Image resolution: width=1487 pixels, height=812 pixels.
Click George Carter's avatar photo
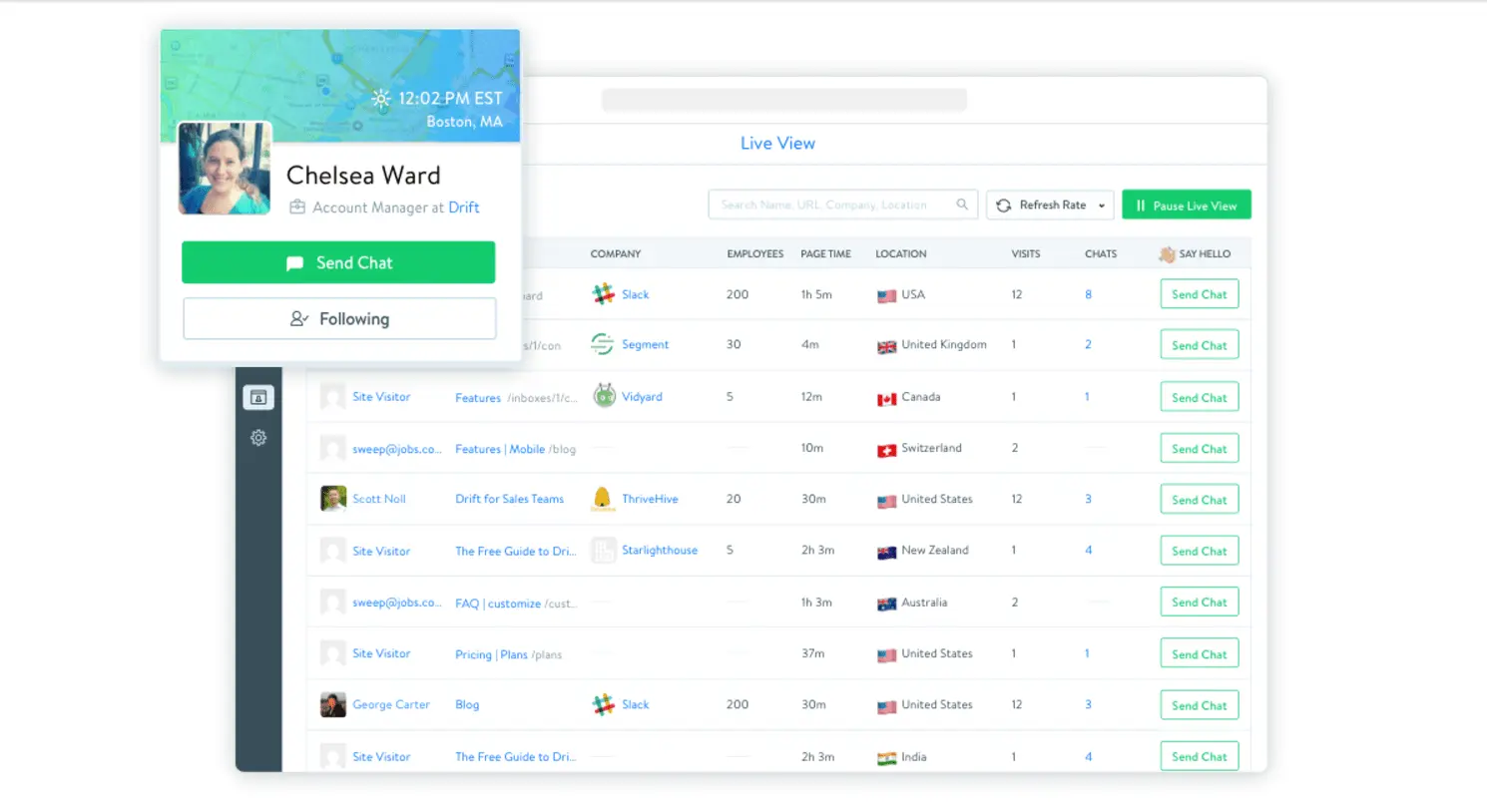[333, 704]
